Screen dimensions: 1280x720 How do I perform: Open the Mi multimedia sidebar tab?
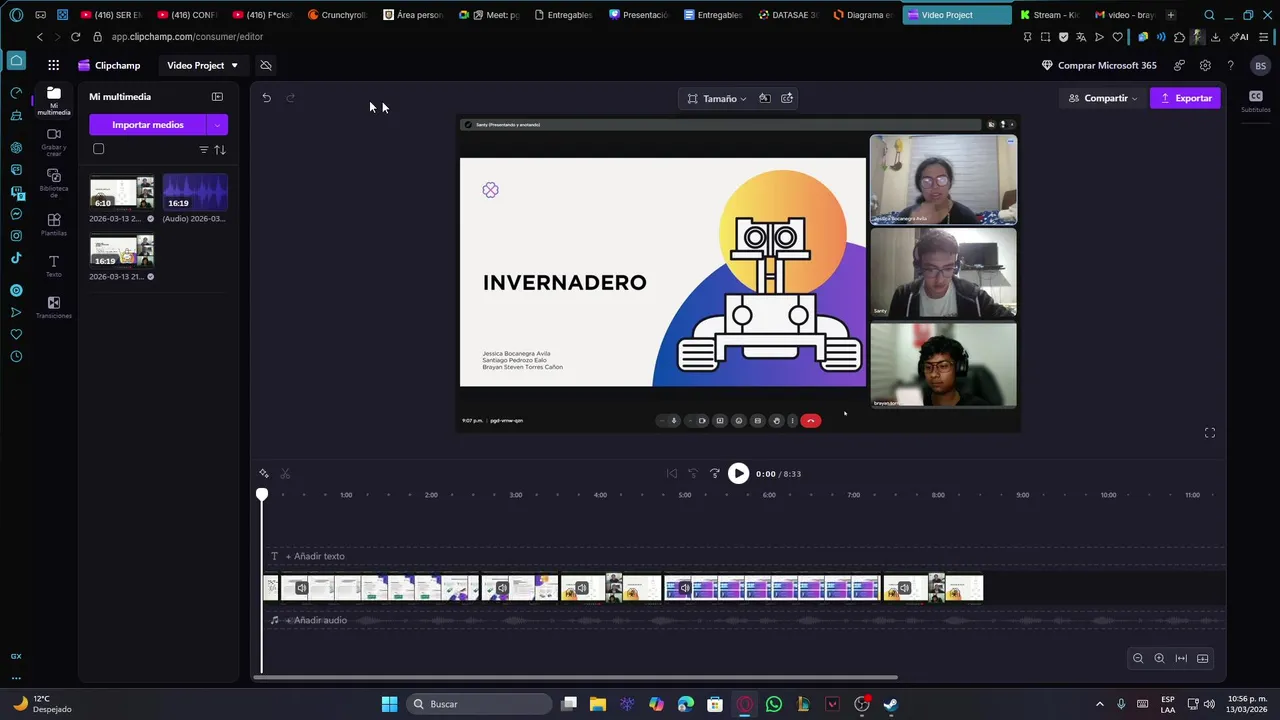pos(54,101)
